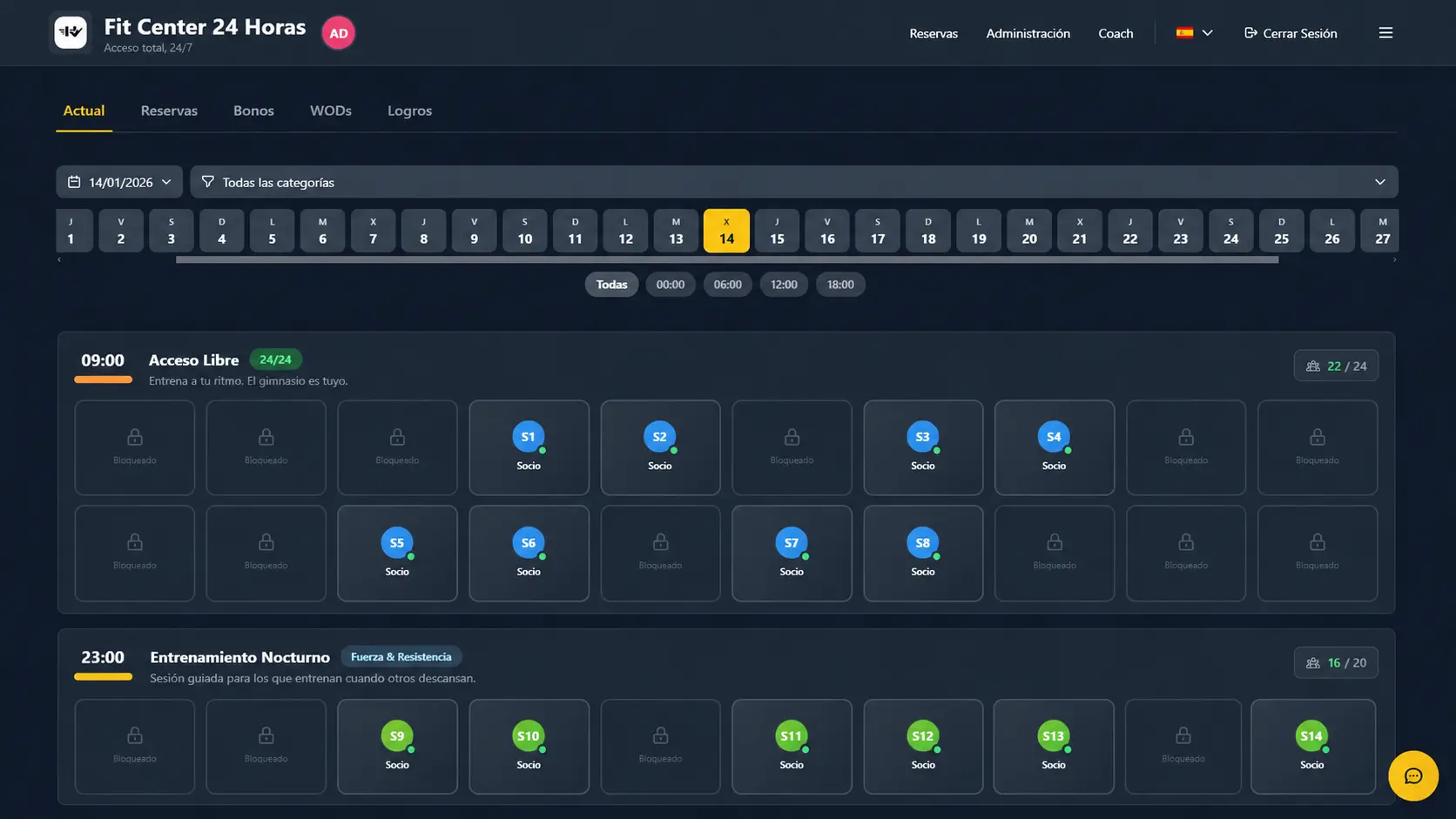Viewport: 1456px width, 819px height.
Task: Click the Spanish flag icon
Action: pyautogui.click(x=1184, y=33)
